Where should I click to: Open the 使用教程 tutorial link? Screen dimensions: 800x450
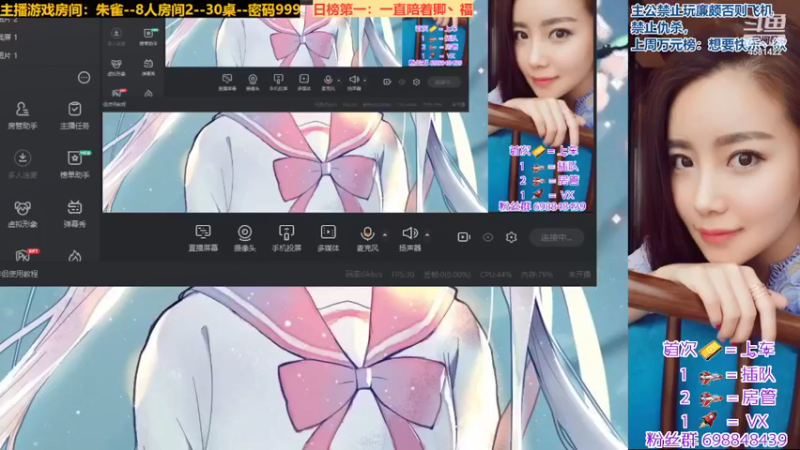pos(19,274)
